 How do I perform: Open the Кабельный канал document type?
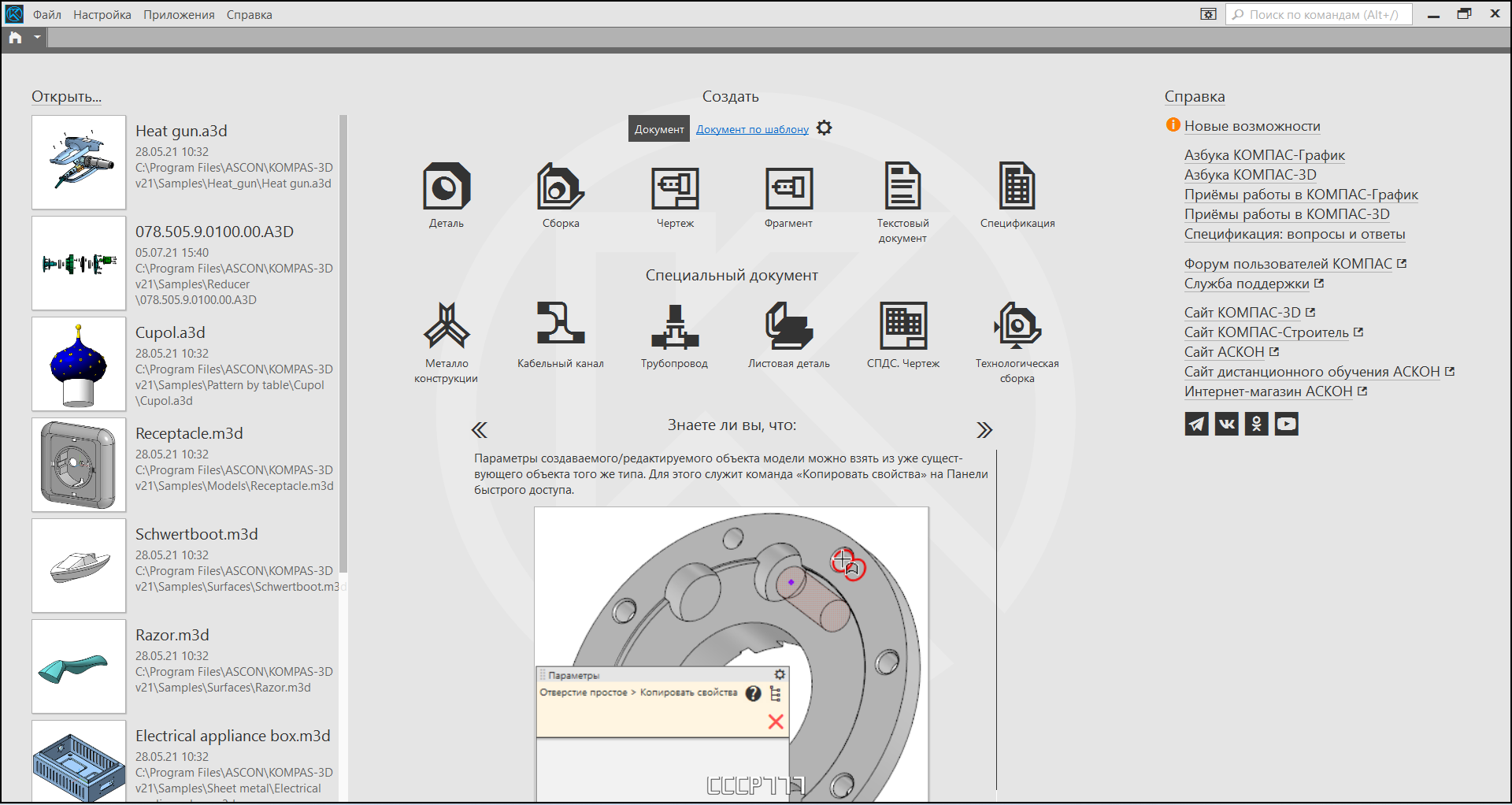tap(560, 326)
